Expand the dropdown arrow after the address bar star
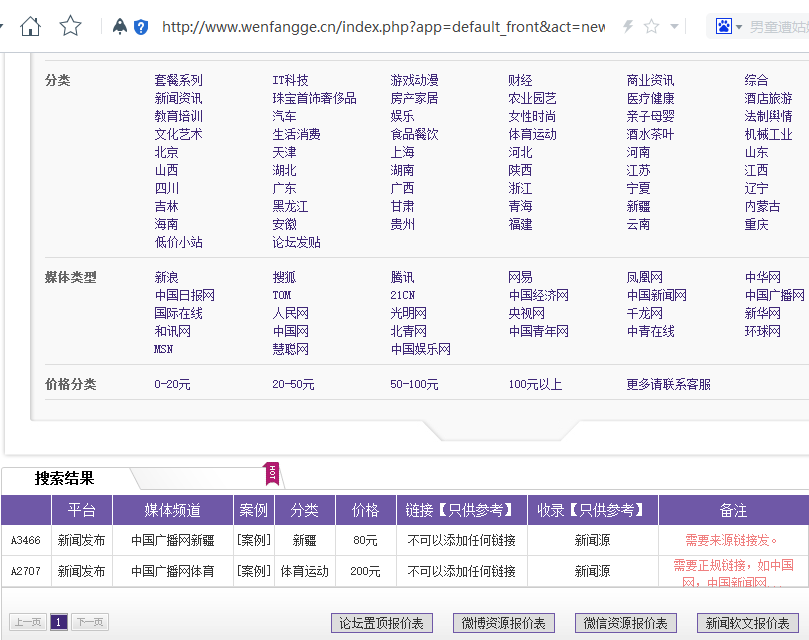809x640 pixels. [x=674, y=26]
